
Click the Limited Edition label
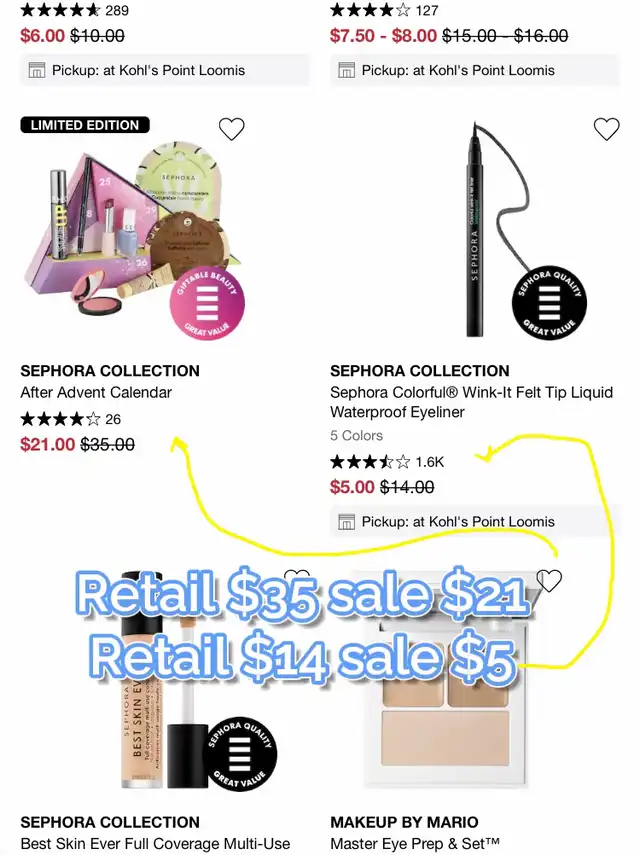click(85, 125)
